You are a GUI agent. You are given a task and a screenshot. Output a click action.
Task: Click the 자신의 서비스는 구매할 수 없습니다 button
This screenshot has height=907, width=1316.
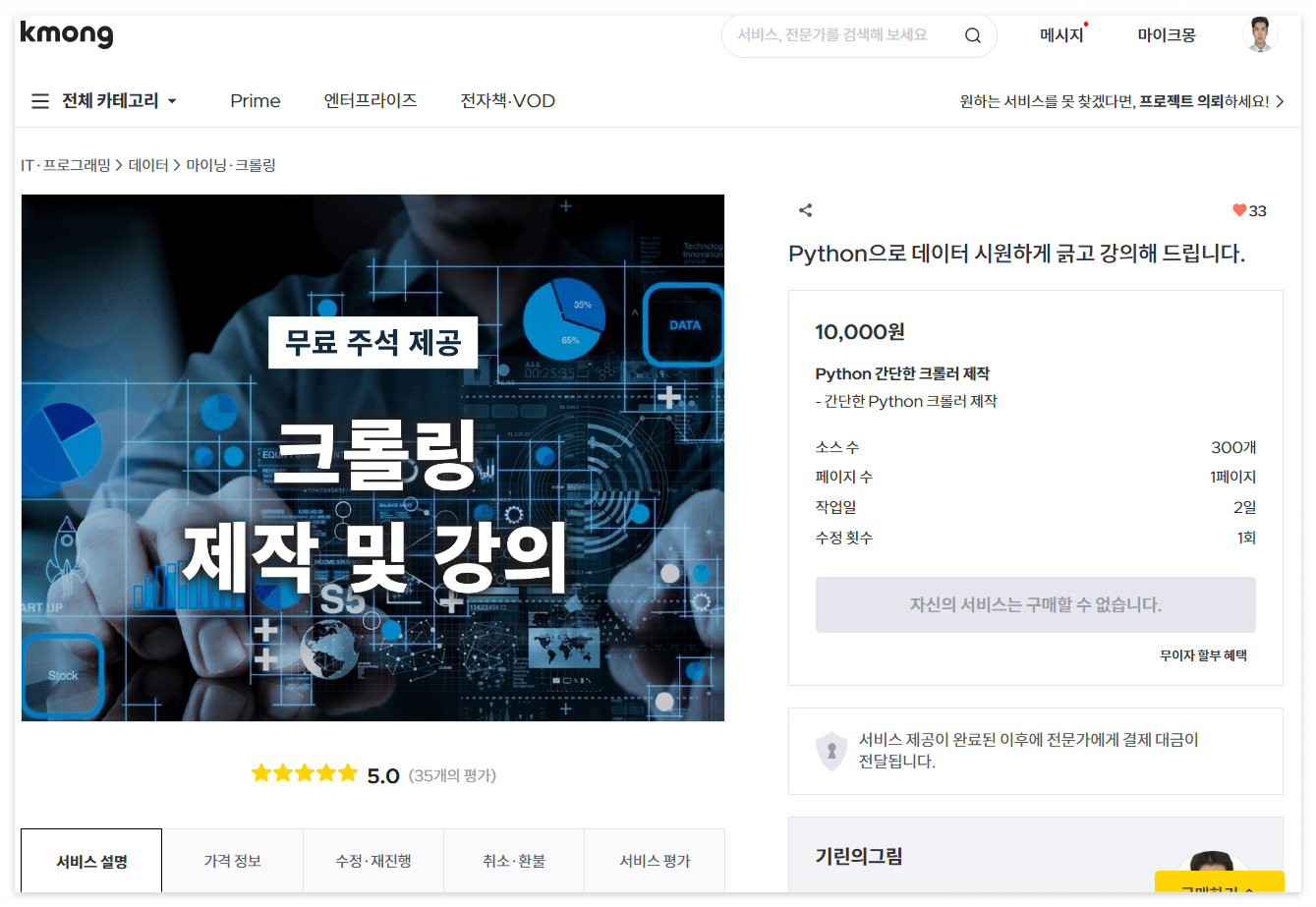[x=1036, y=604]
